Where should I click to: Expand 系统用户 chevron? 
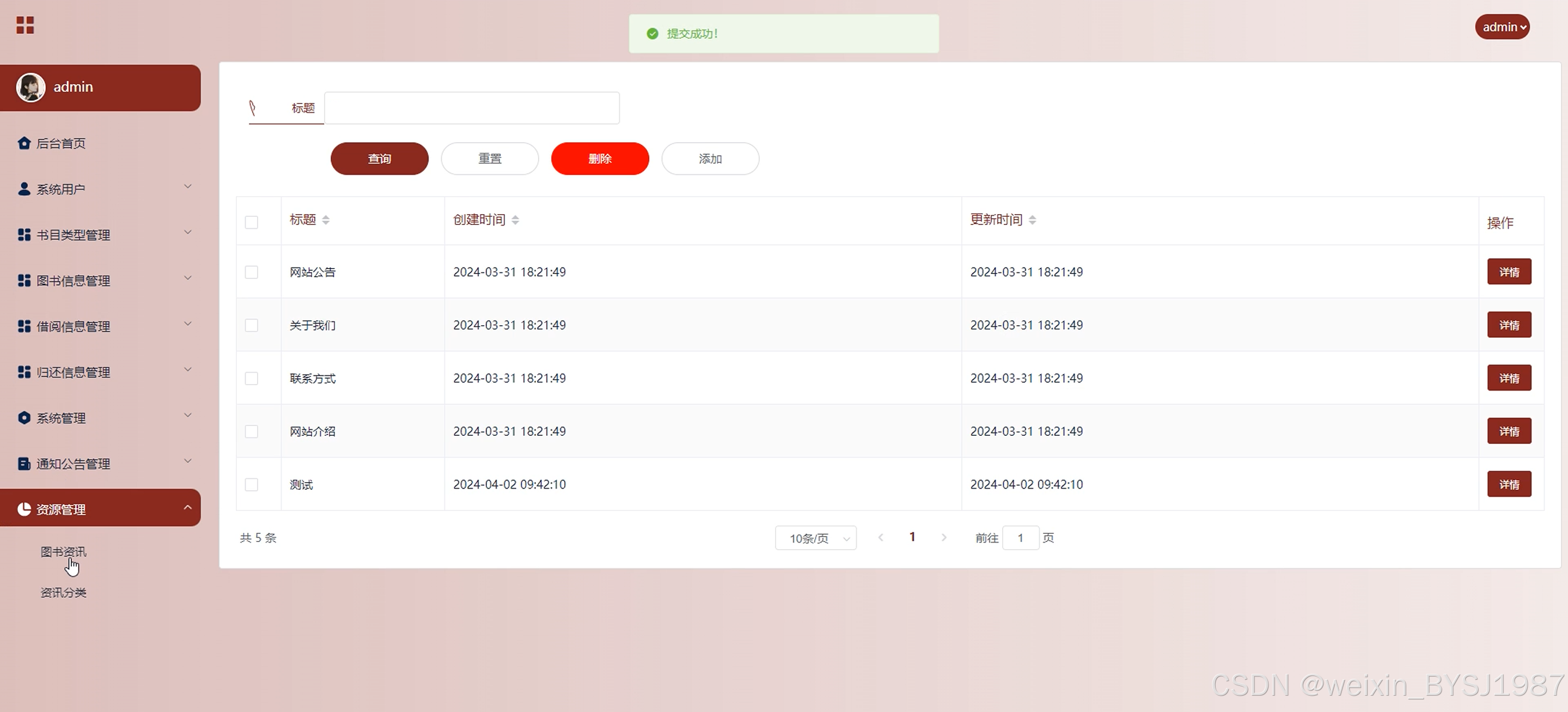pos(187,186)
